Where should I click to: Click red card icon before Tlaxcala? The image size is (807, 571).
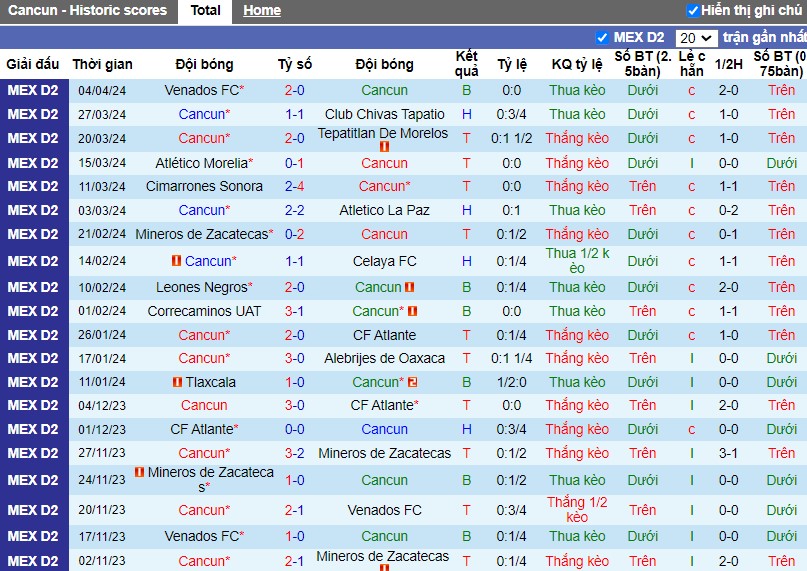tap(177, 382)
